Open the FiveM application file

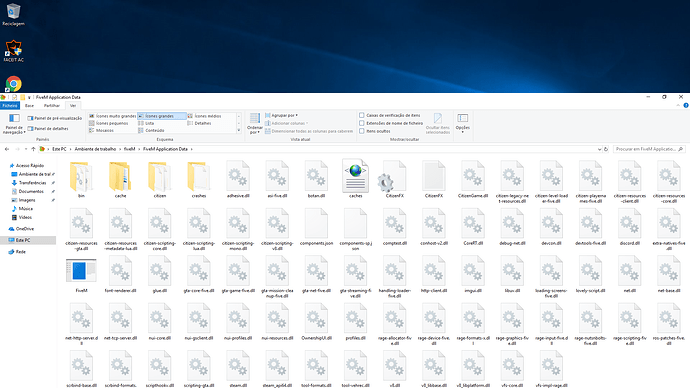click(x=81, y=275)
